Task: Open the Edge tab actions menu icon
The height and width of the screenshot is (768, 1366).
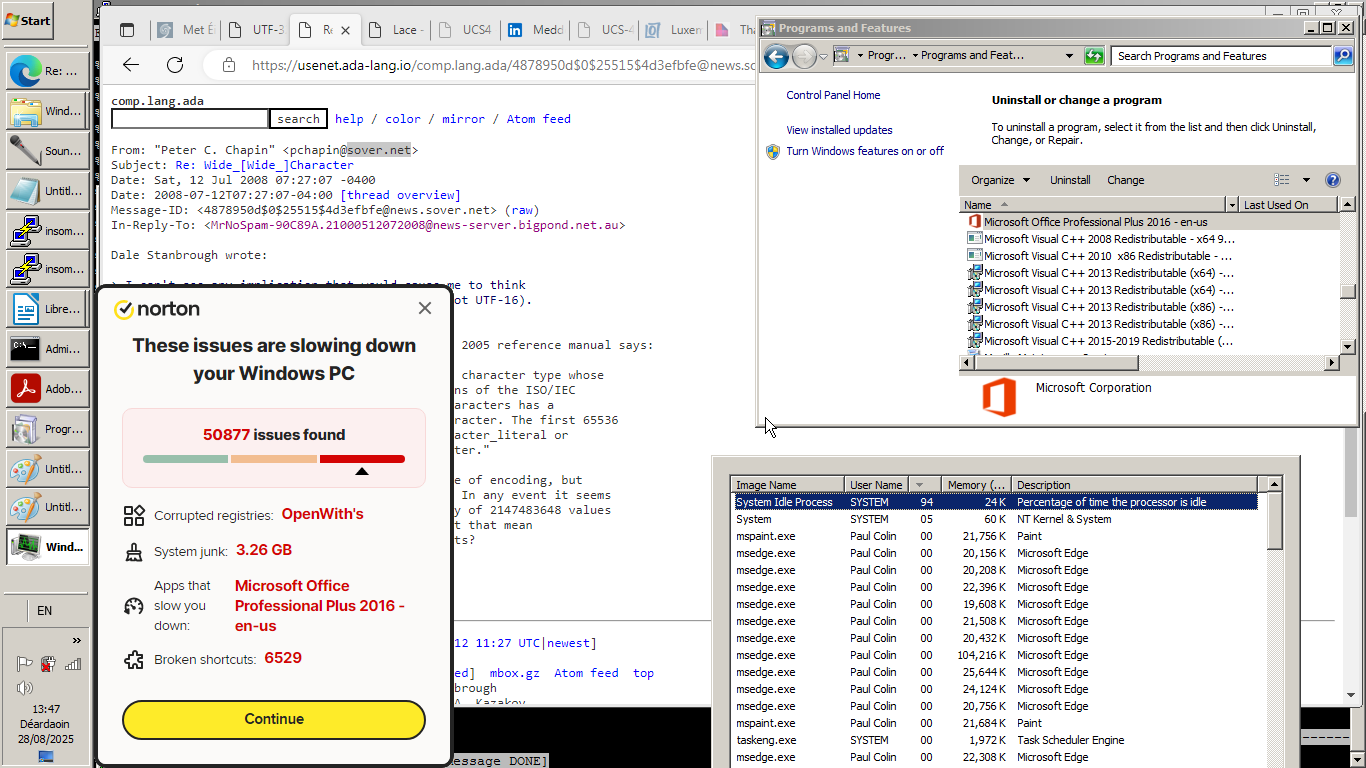Action: pos(127,30)
